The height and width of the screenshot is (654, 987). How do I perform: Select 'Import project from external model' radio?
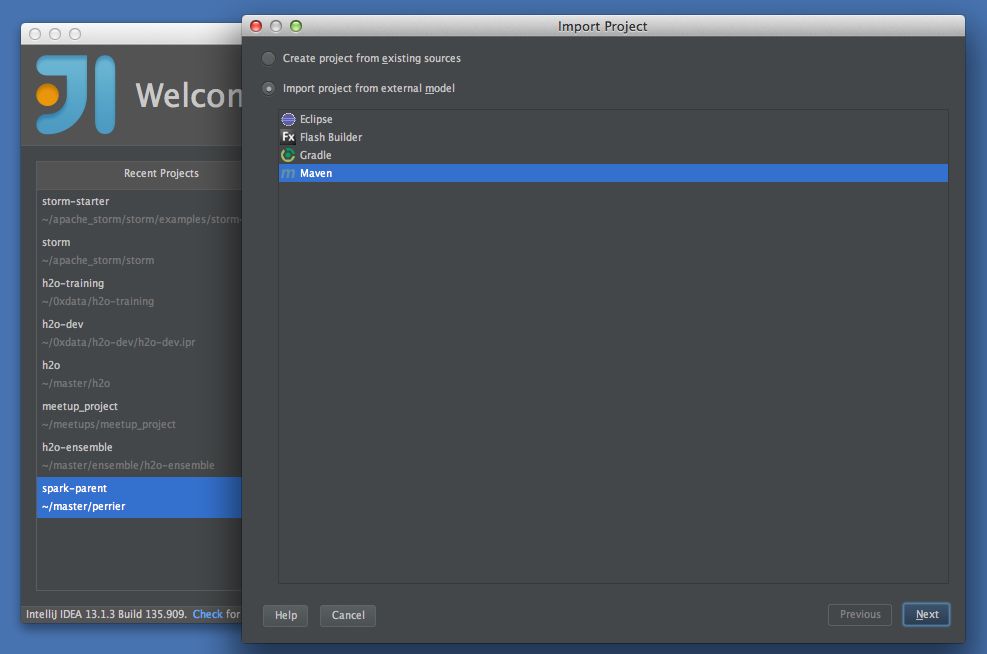click(268, 89)
